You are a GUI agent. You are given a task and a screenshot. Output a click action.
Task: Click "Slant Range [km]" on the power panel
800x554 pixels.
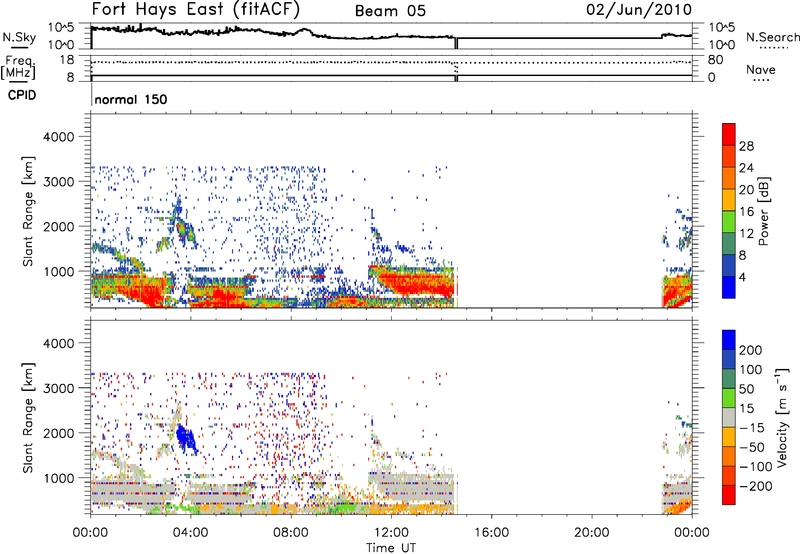click(x=28, y=211)
